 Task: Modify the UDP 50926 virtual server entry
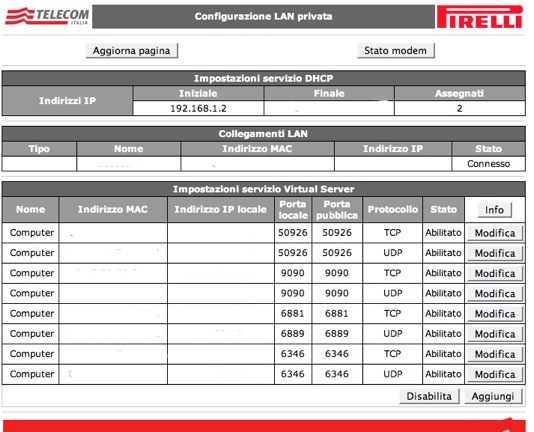[495, 253]
